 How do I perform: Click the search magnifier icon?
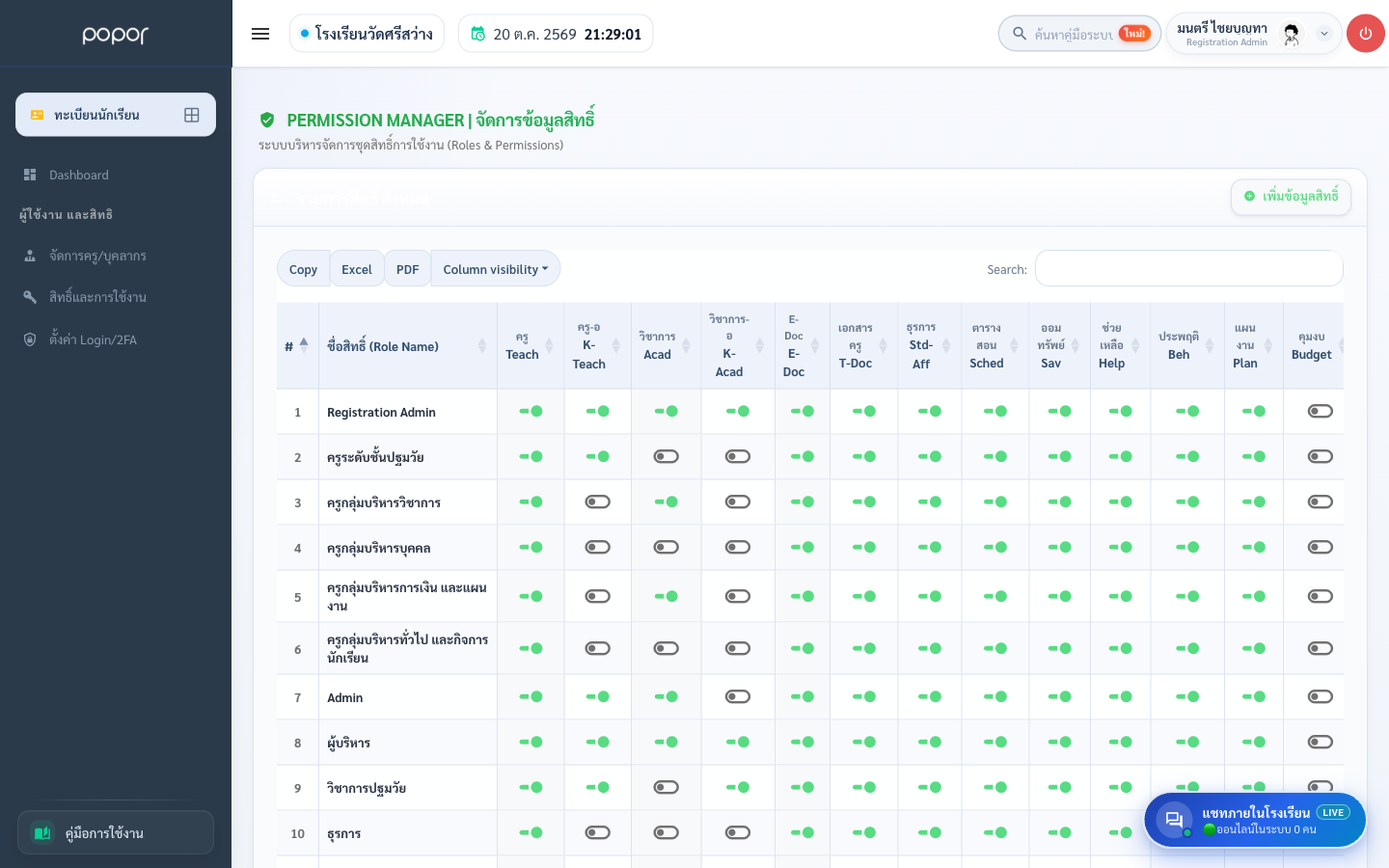[1019, 34]
